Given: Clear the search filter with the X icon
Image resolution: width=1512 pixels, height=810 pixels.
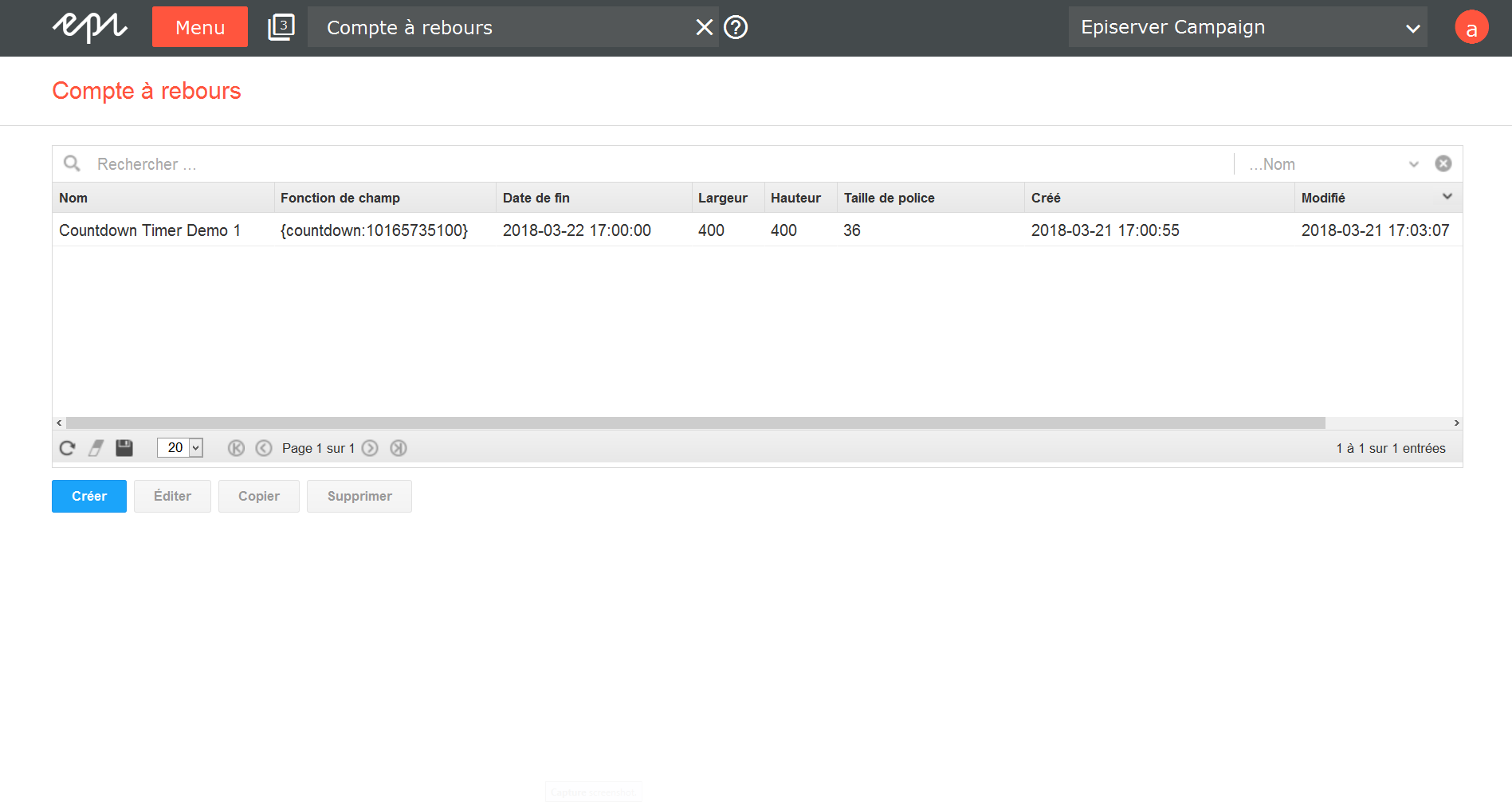Looking at the screenshot, I should tap(1443, 163).
